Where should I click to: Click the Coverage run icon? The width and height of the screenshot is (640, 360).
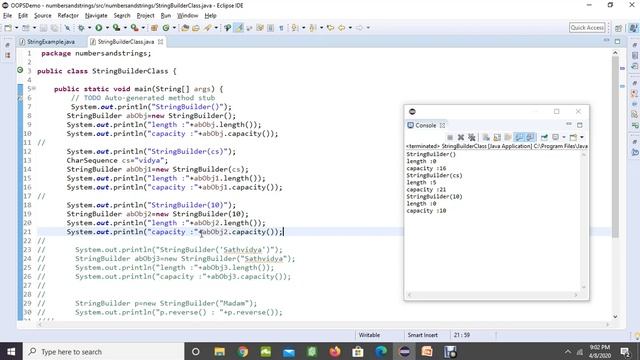[x=116, y=28]
